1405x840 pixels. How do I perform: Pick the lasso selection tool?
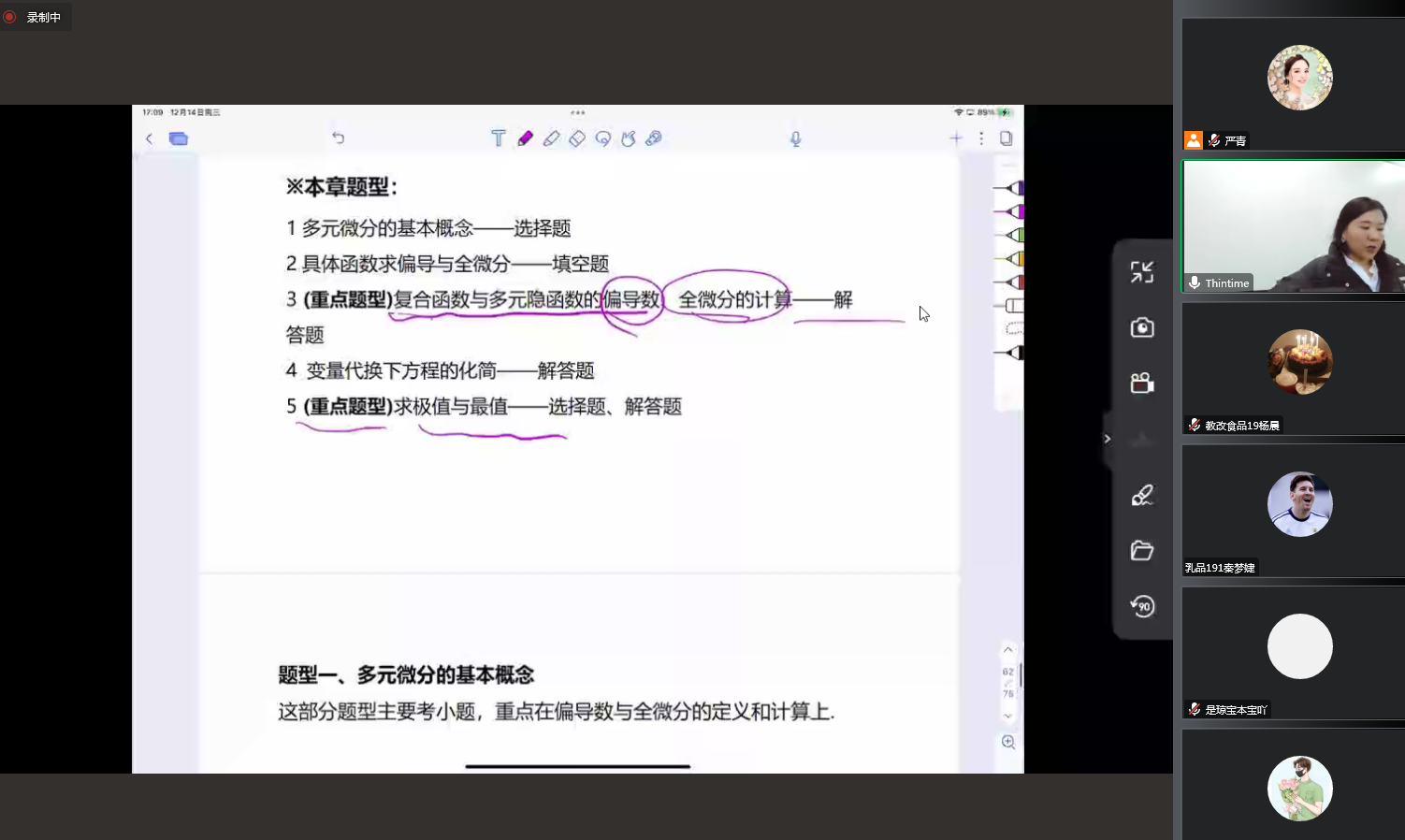coord(603,138)
